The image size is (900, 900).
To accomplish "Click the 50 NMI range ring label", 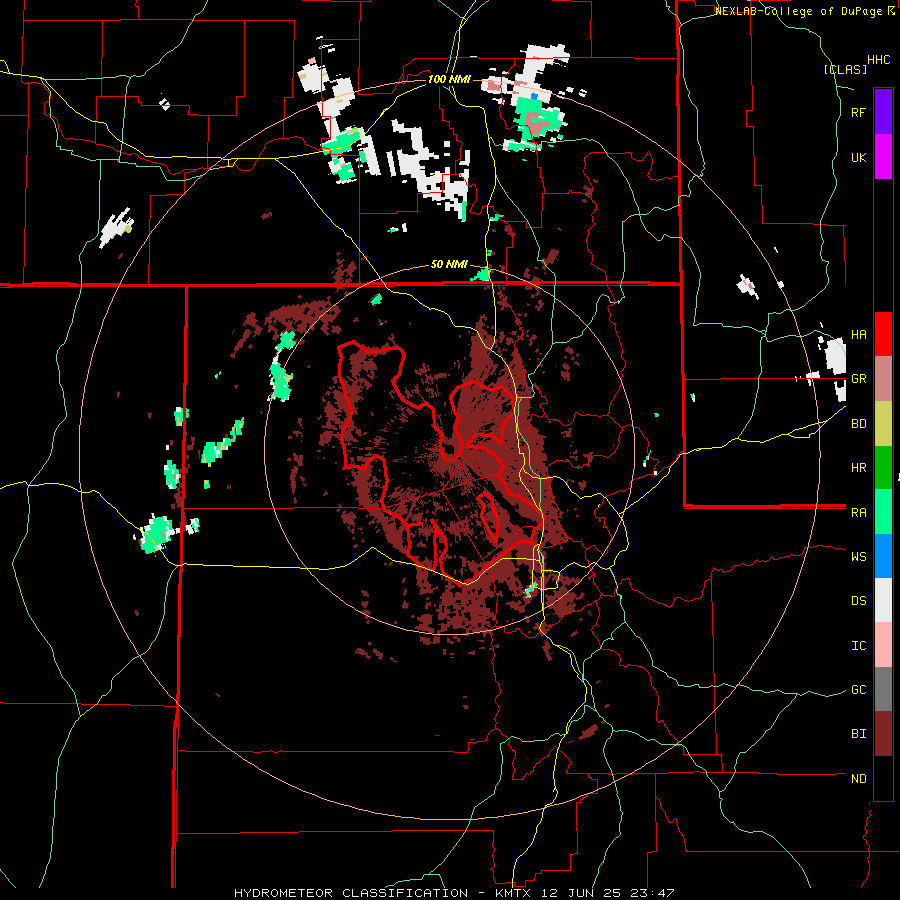I will coord(449,265).
